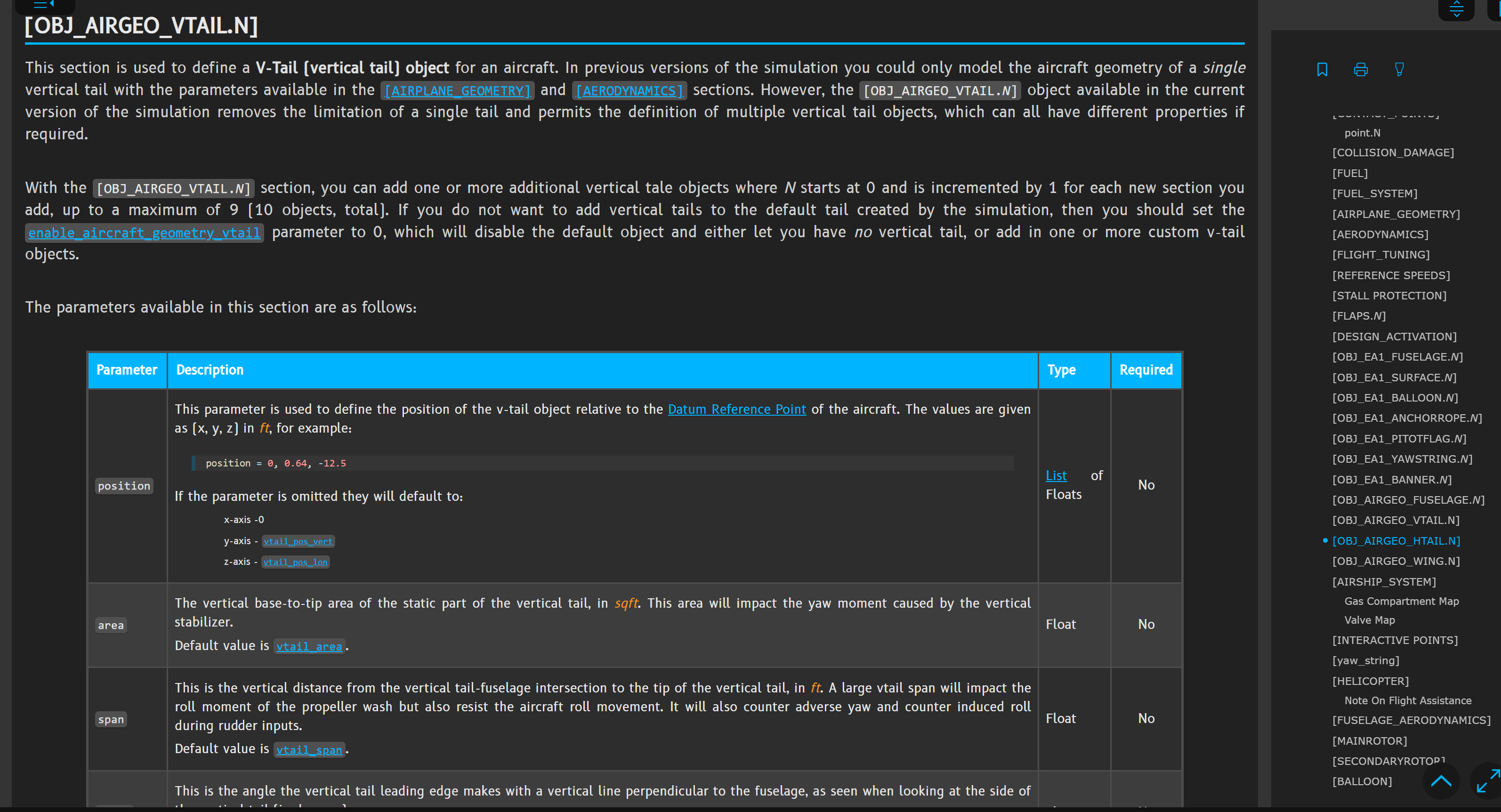
Task: Open the vtail_area default value link
Action: click(309, 646)
